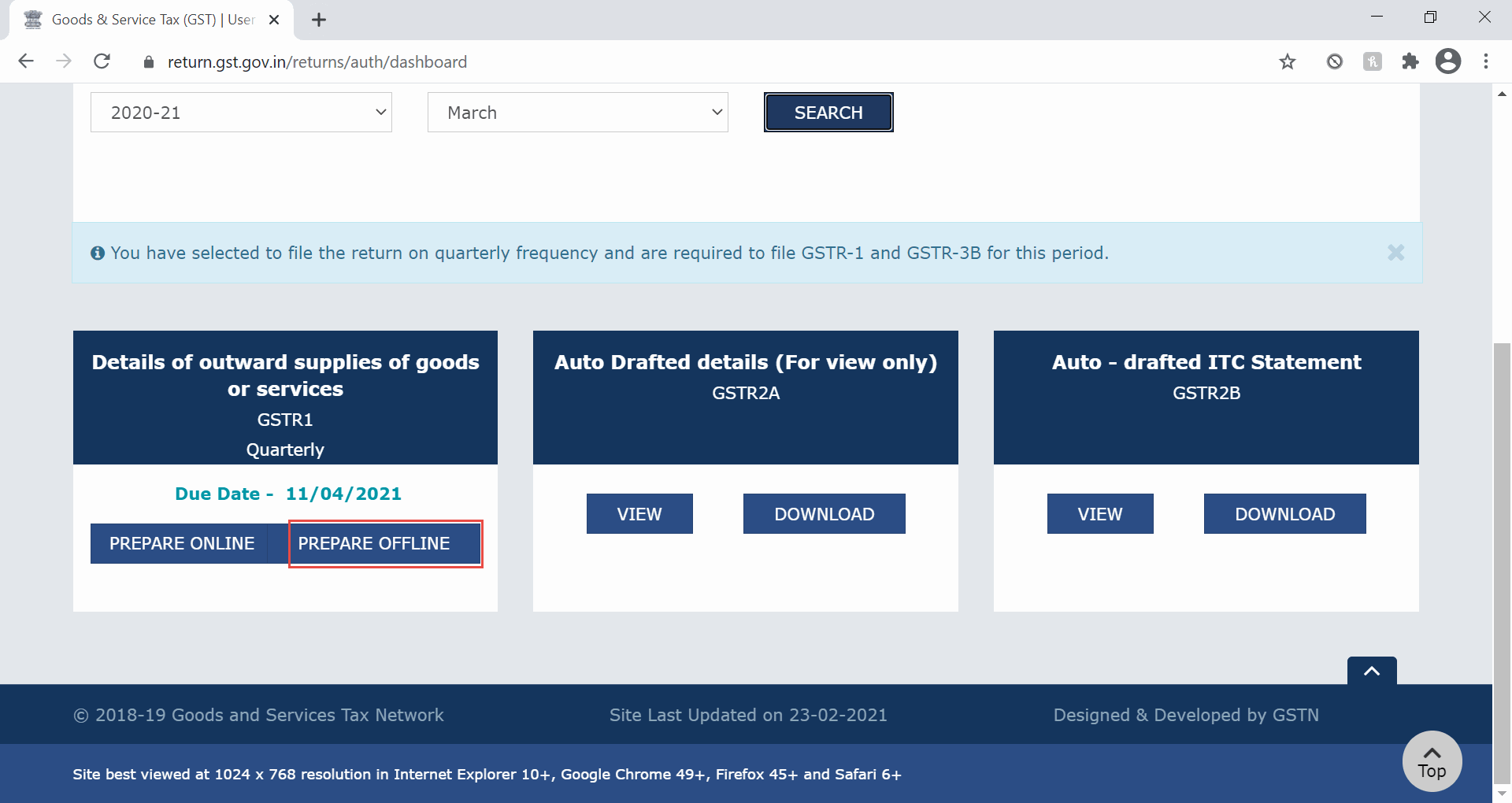This screenshot has height=803, width=1512.
Task: Jump to Top with round button
Action: pos(1432,762)
